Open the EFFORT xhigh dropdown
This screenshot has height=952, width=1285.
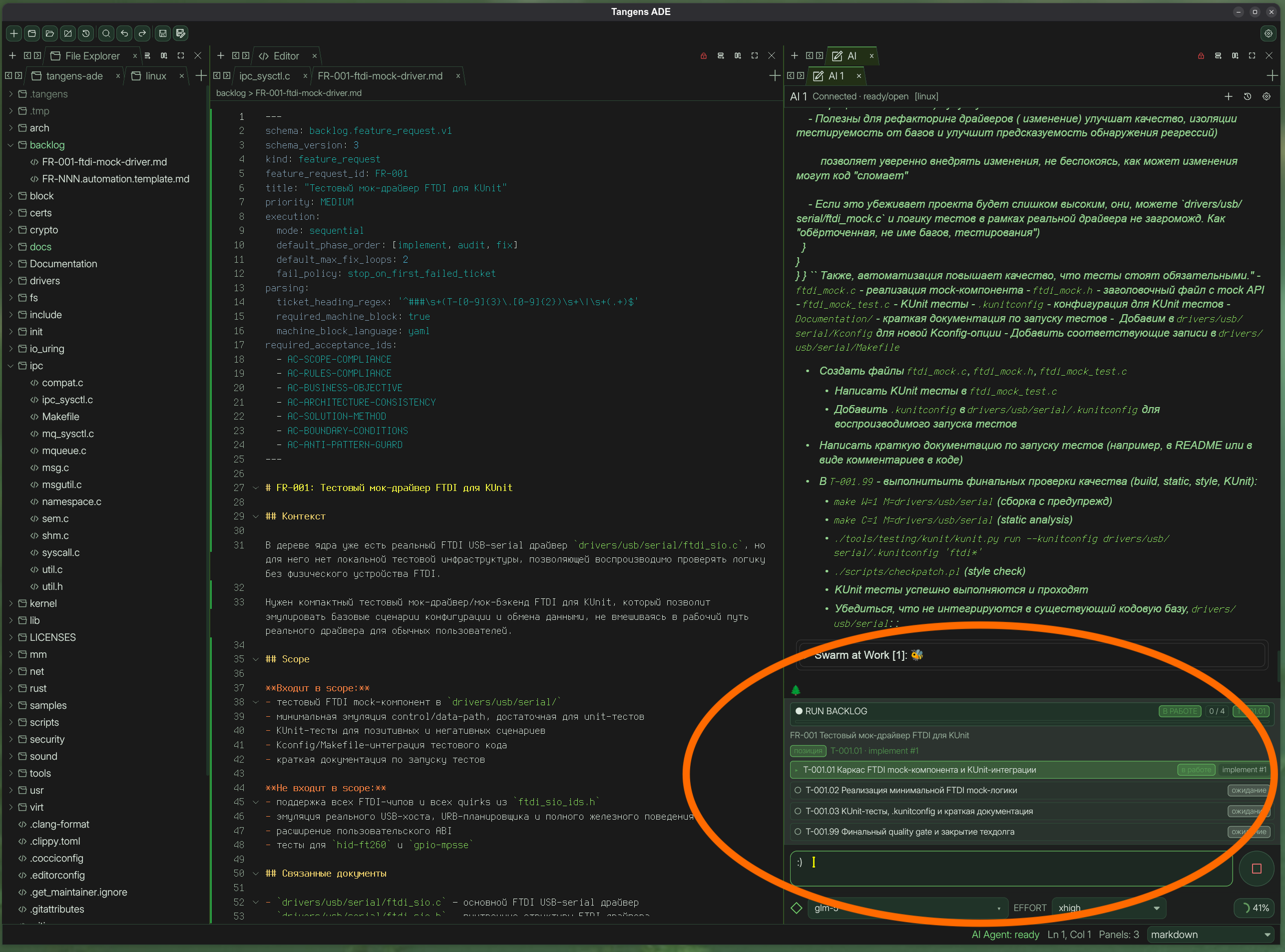point(1109,908)
